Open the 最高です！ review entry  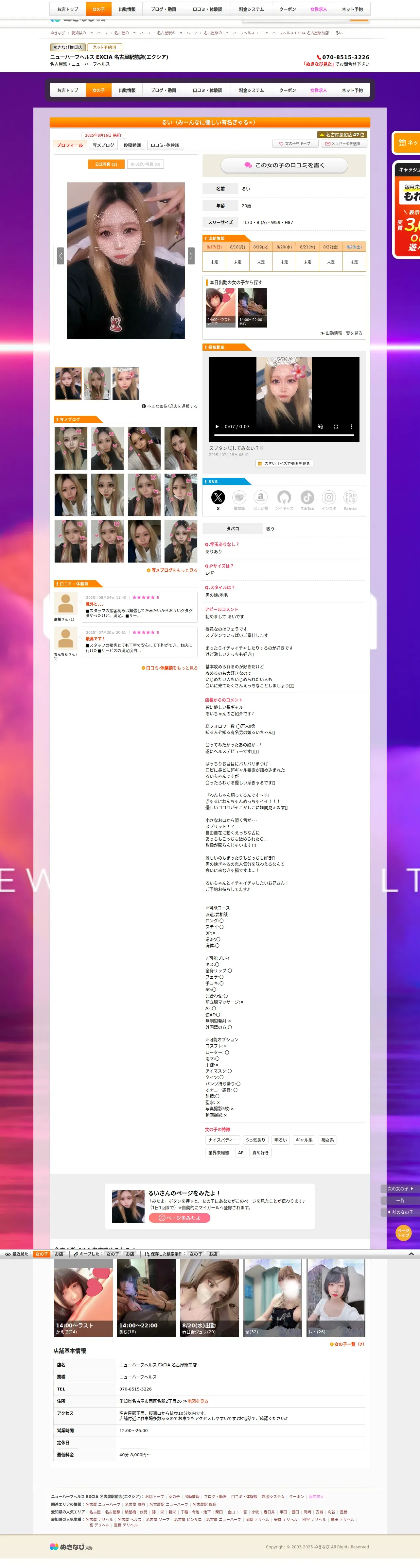coord(139,642)
